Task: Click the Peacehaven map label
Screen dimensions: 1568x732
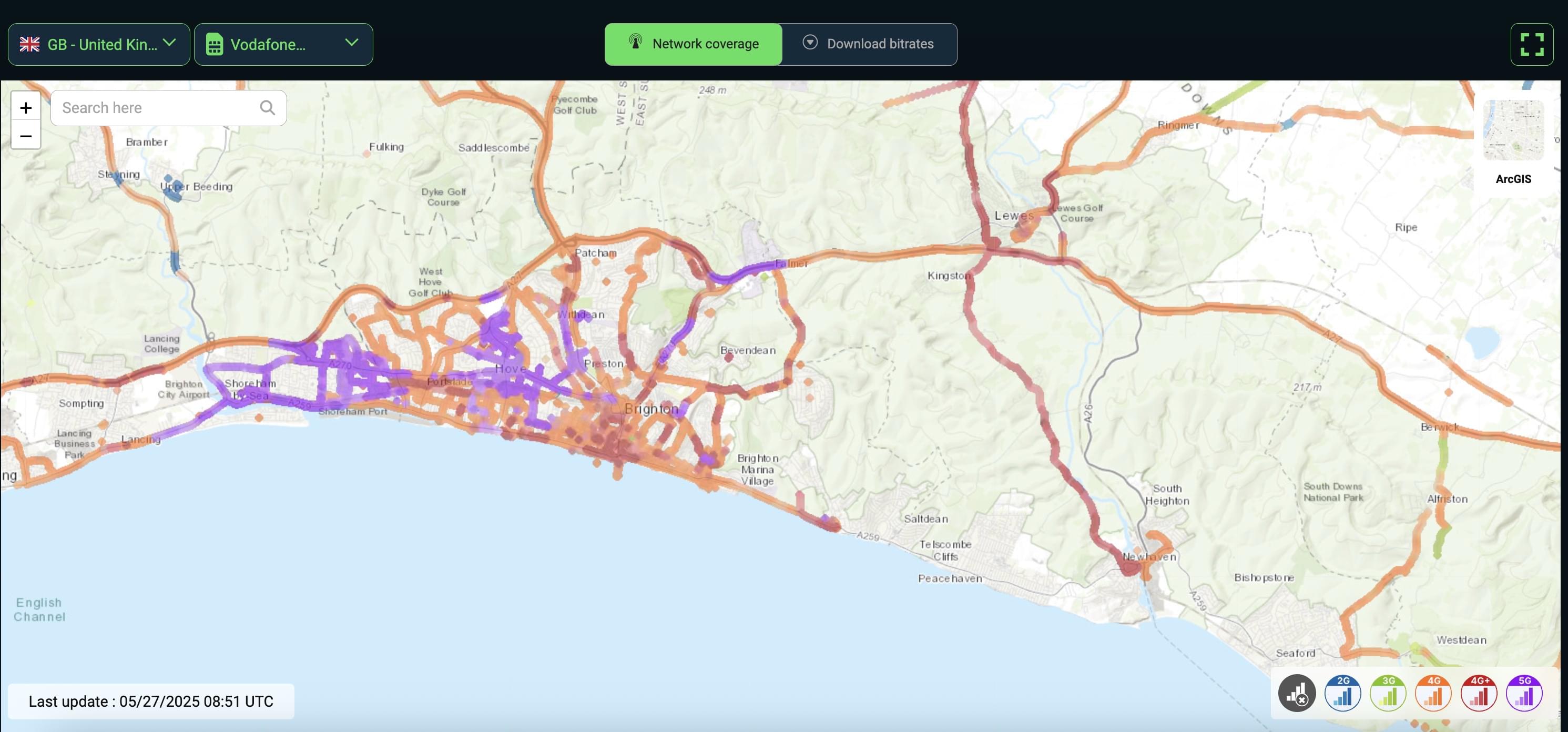Action: pos(950,578)
